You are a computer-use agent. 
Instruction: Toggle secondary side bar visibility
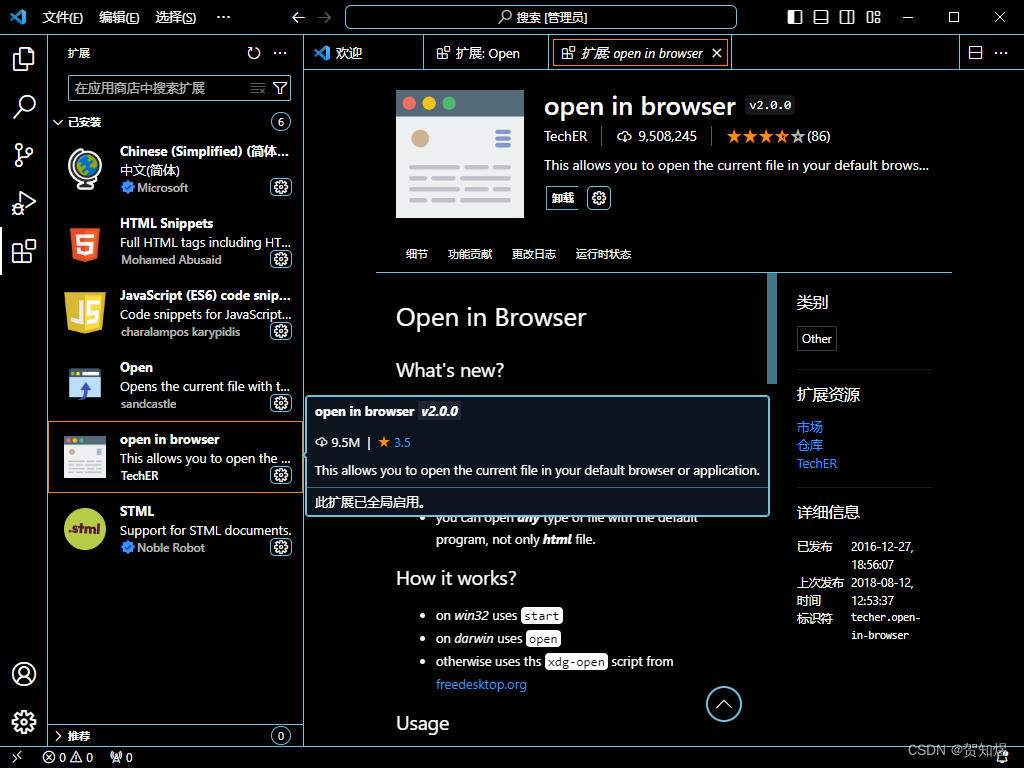847,18
